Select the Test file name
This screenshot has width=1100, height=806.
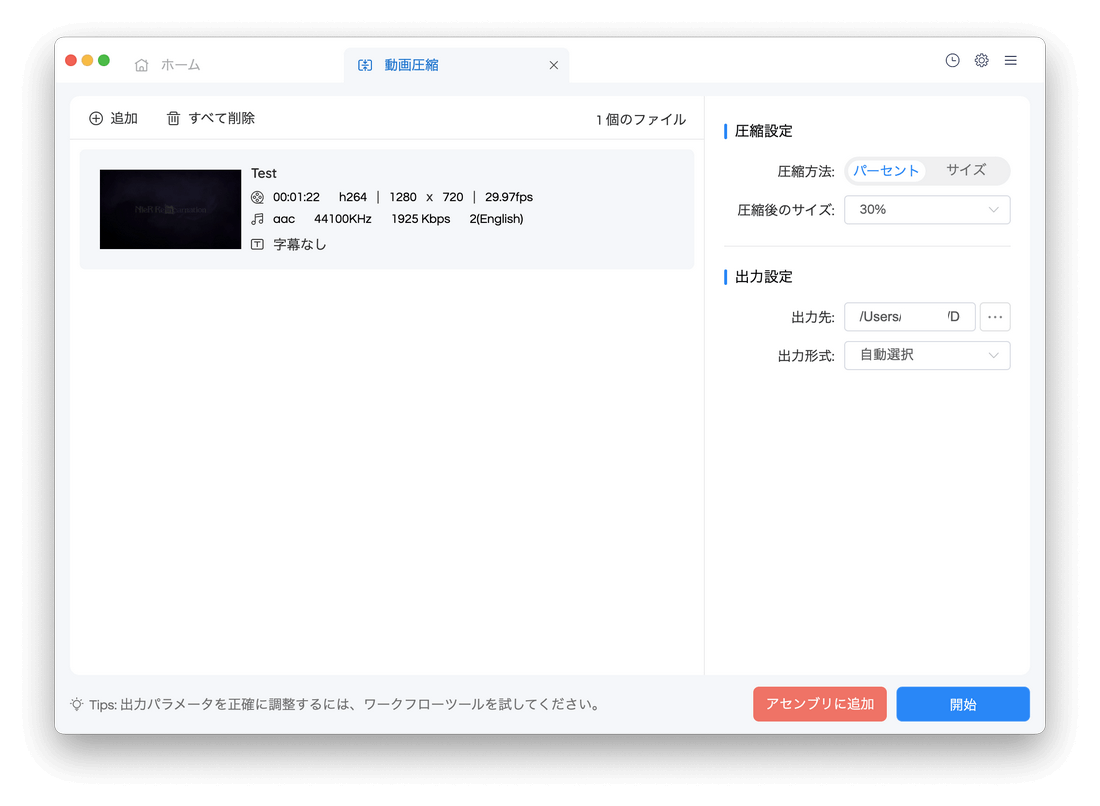[264, 173]
